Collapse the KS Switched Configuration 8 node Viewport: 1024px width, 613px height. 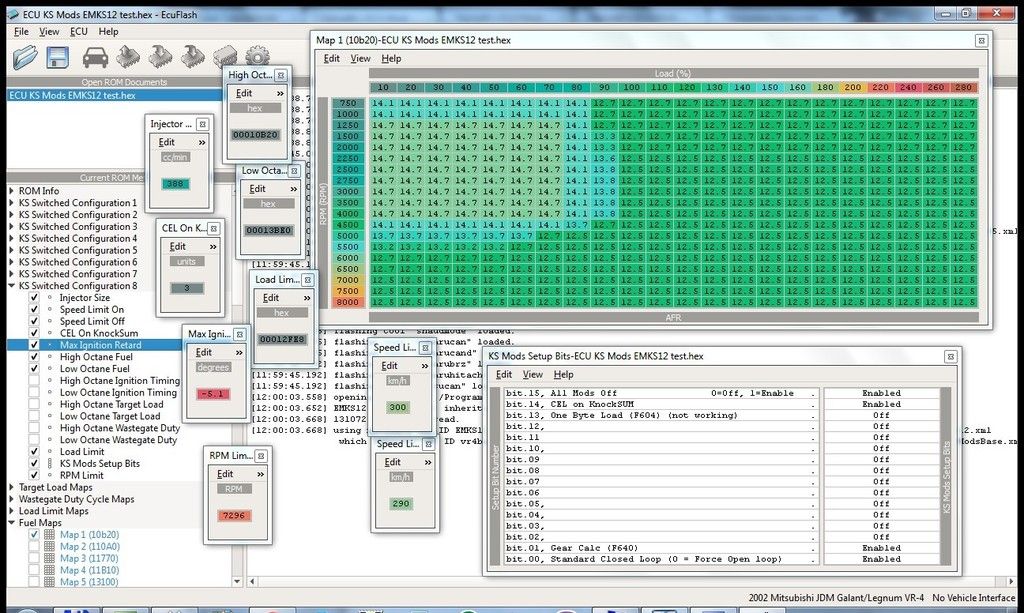(x=12, y=286)
